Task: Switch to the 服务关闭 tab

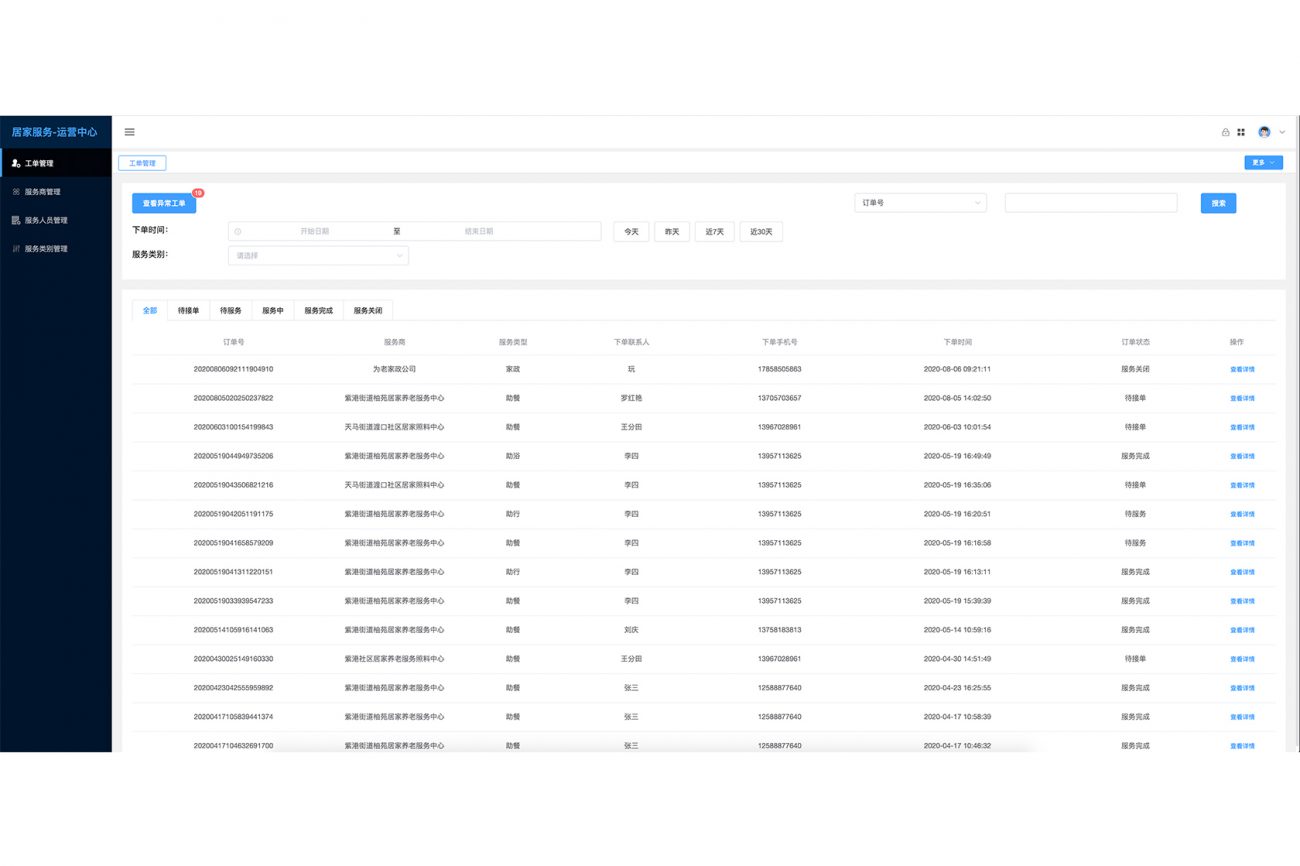Action: point(368,311)
